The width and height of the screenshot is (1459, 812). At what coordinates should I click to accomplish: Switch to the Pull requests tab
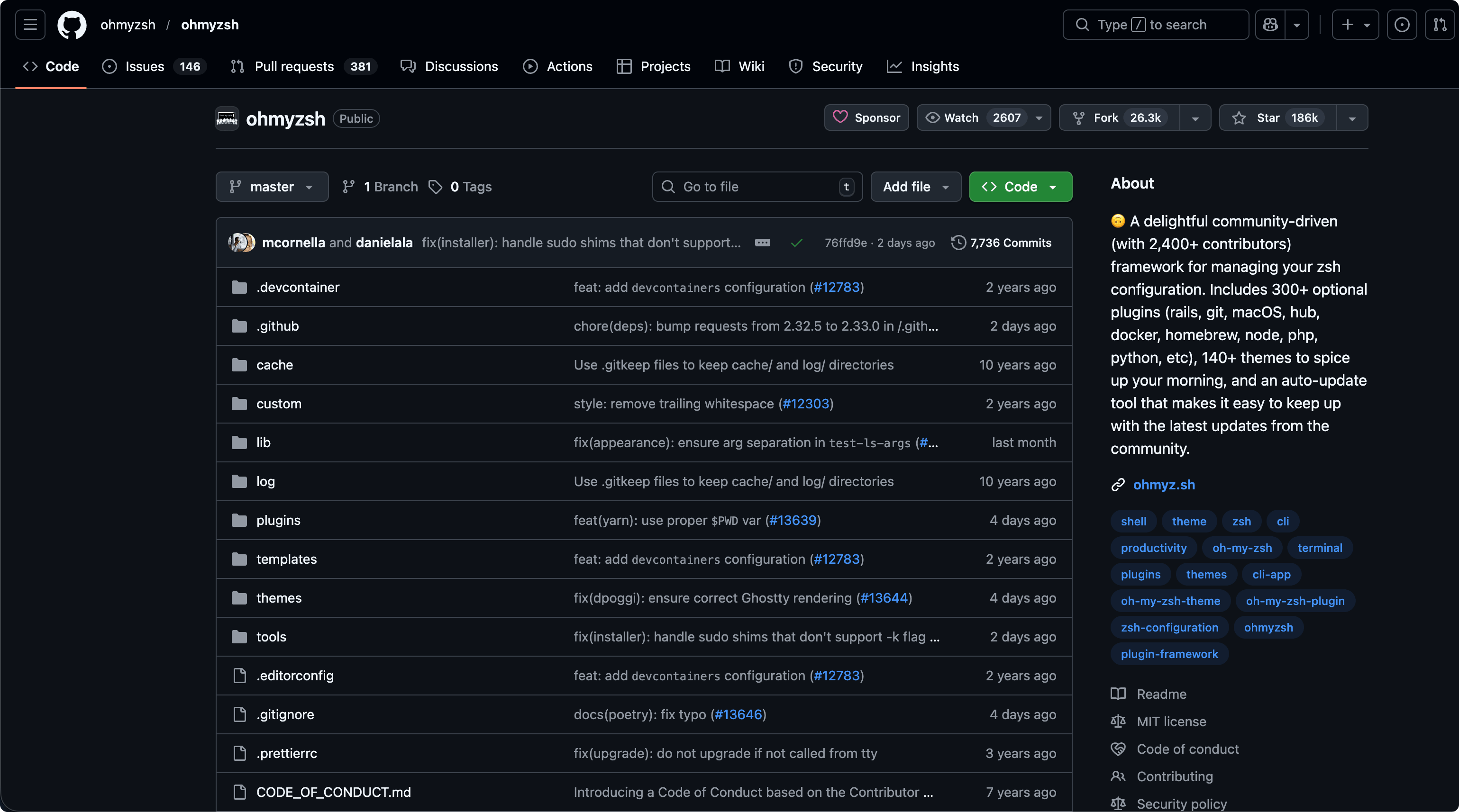(294, 66)
